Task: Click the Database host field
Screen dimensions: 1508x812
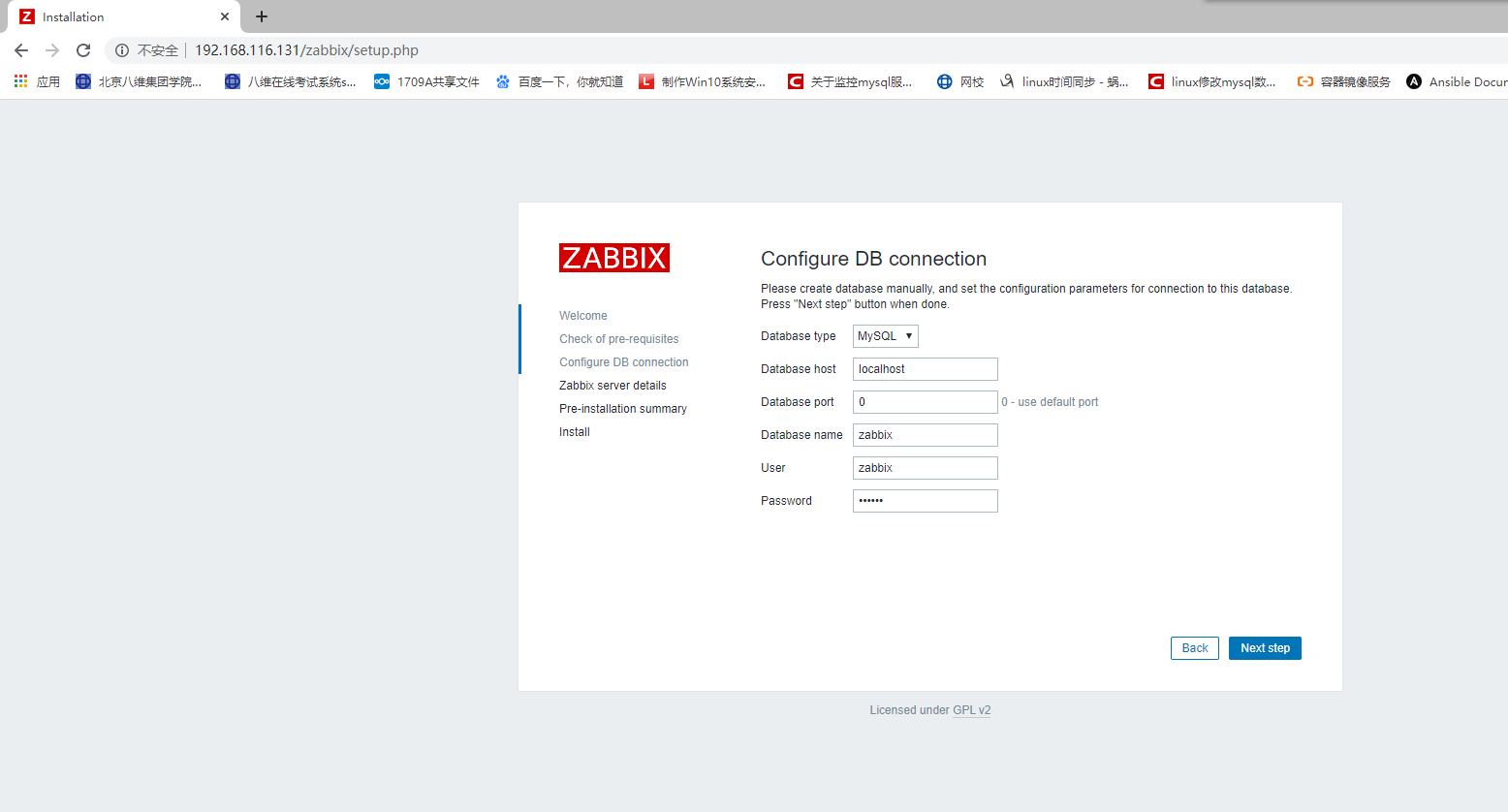Action: [x=926, y=369]
